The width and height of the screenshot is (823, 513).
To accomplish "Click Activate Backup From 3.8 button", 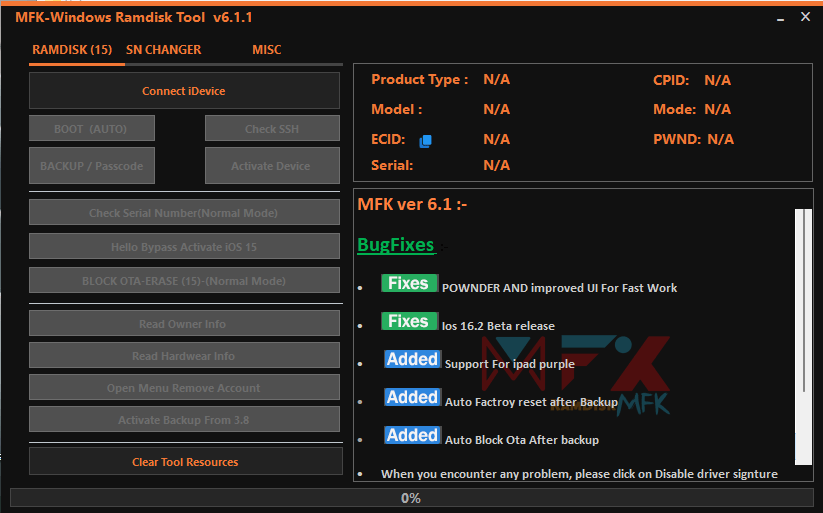I will click(184, 420).
